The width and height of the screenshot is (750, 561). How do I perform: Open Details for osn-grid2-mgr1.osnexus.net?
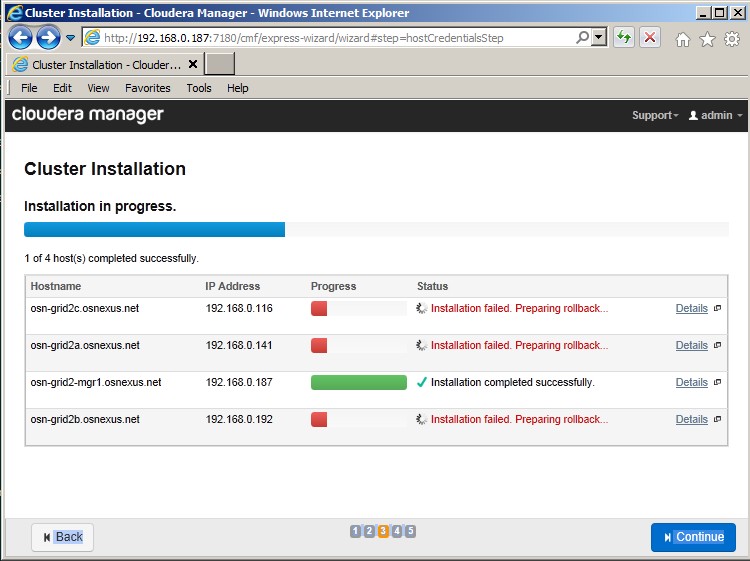pos(692,383)
